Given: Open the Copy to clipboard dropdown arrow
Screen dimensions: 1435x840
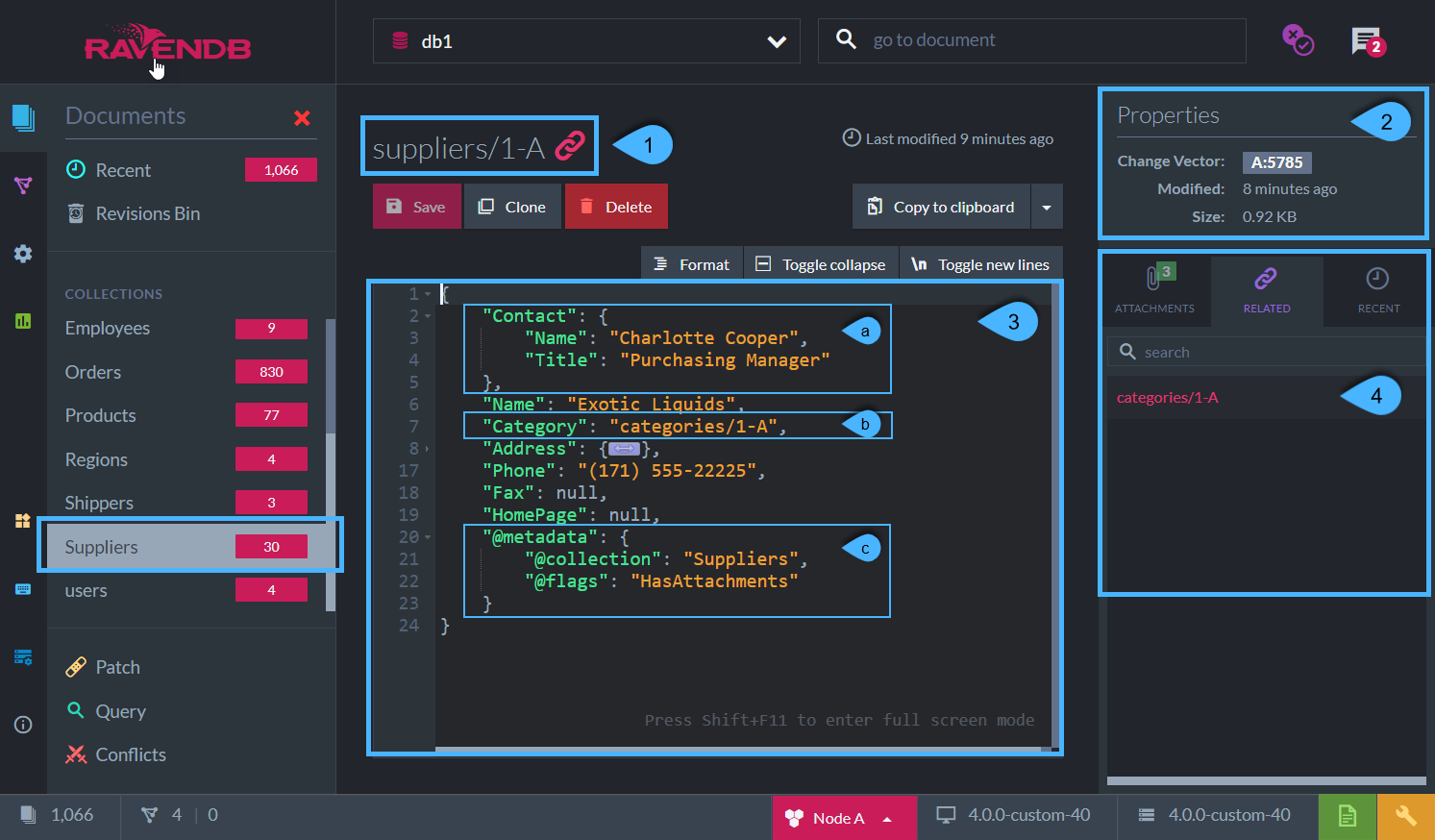Looking at the screenshot, I should [1047, 207].
